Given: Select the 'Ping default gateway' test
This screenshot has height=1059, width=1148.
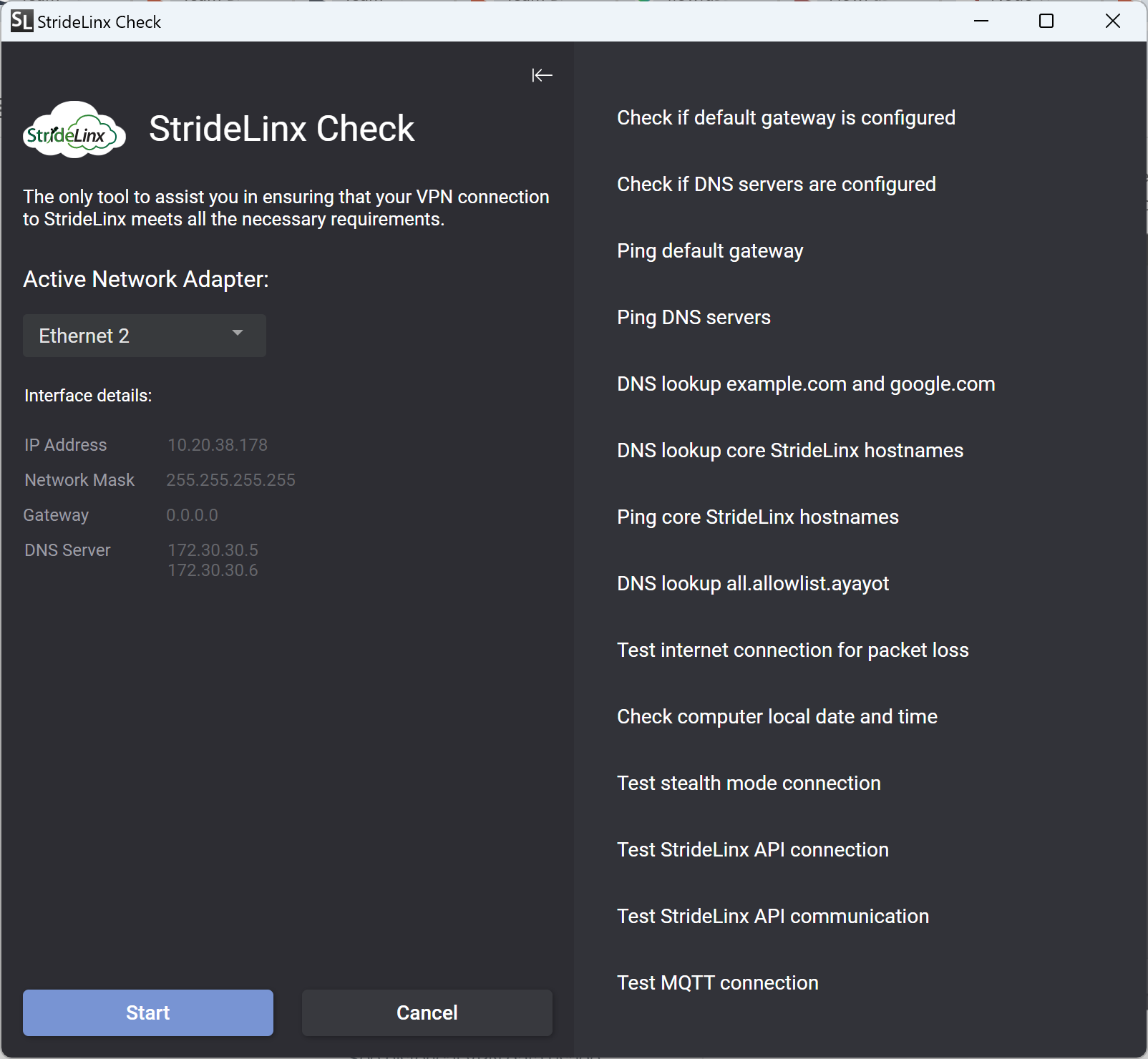Looking at the screenshot, I should [x=710, y=251].
